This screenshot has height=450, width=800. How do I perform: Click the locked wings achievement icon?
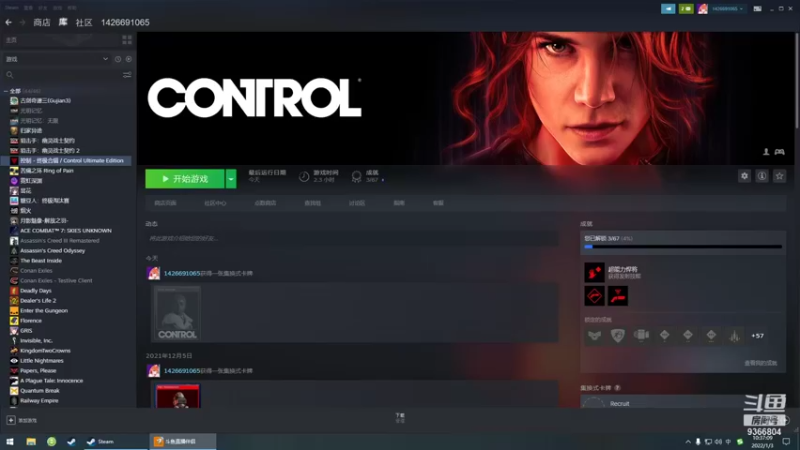[x=594, y=335]
